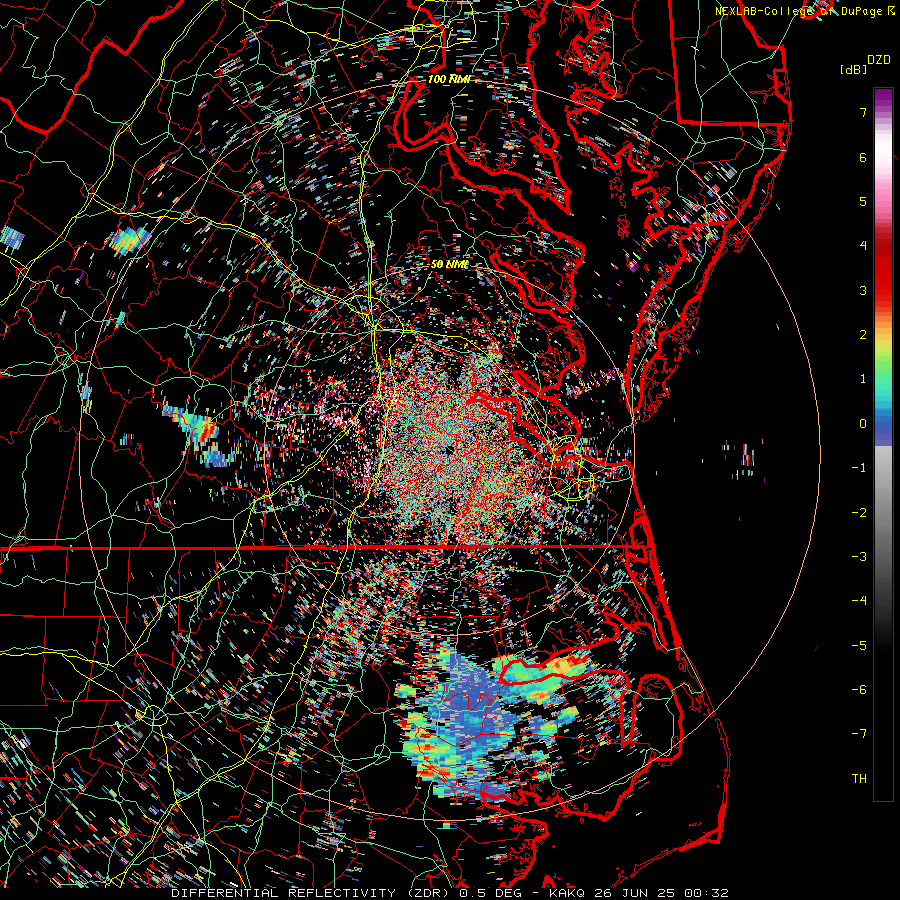The width and height of the screenshot is (900, 900).
Task: Click scale value 6 on legend
Action: tap(863, 157)
